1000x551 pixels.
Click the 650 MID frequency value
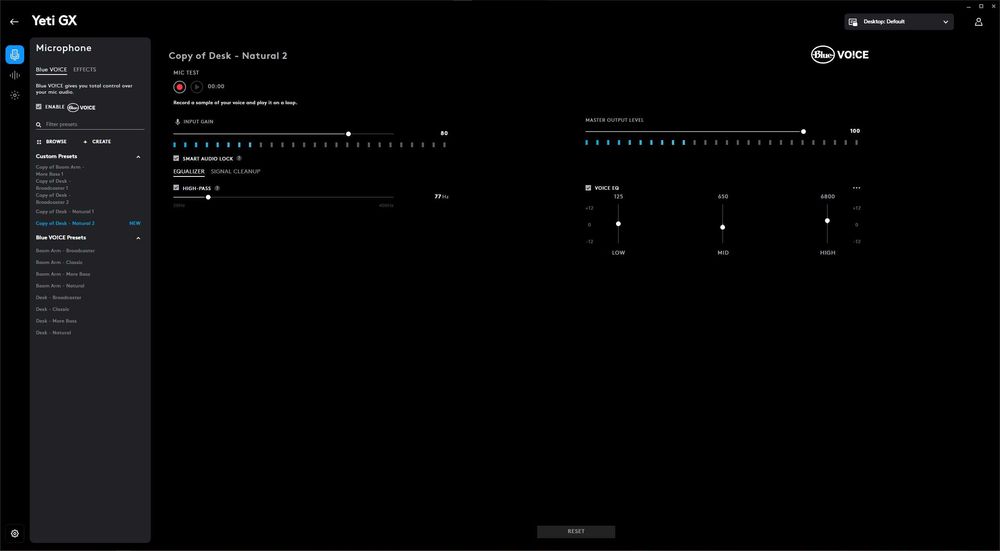(723, 197)
